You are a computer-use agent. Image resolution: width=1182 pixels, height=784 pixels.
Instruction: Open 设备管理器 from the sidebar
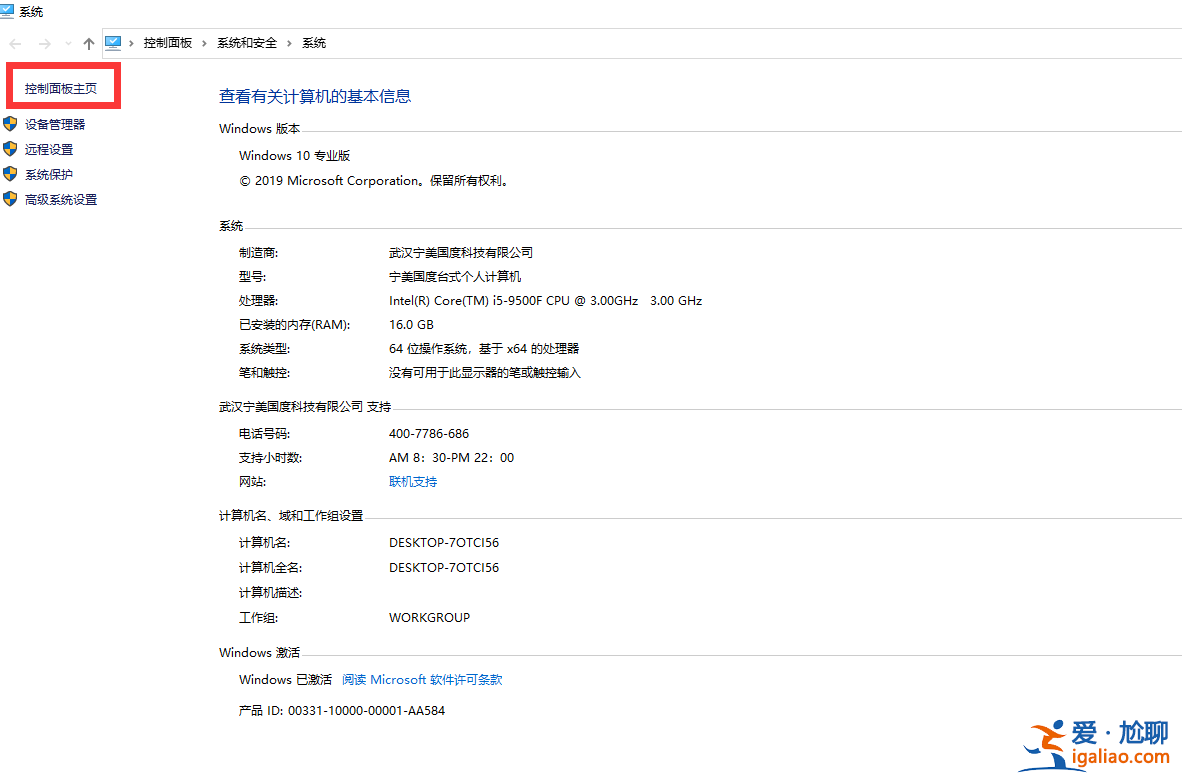pos(53,124)
